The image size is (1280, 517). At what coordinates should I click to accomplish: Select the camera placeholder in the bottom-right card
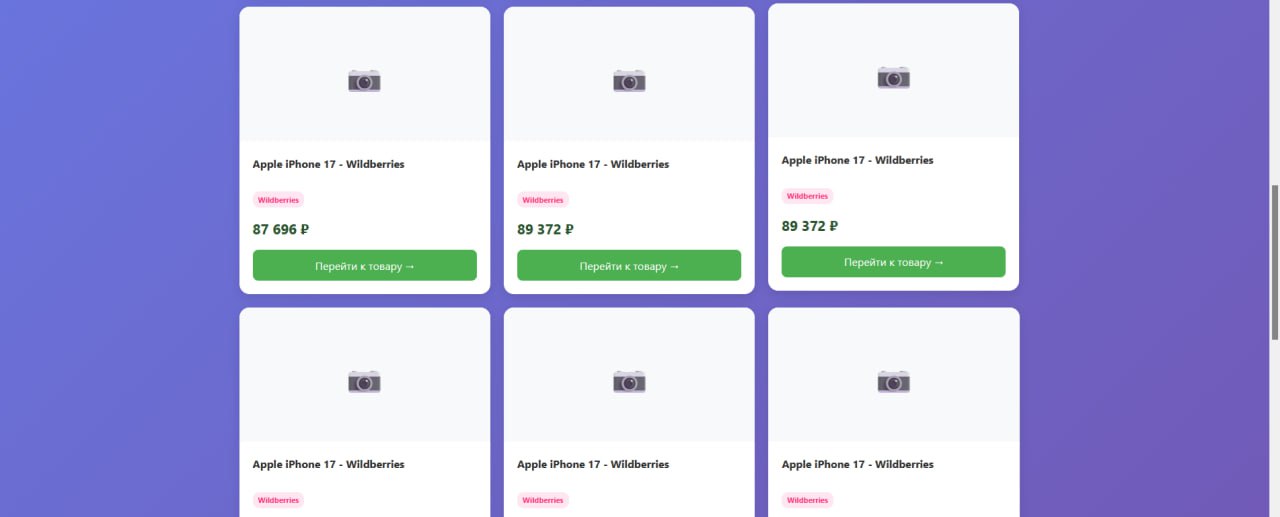coord(893,381)
